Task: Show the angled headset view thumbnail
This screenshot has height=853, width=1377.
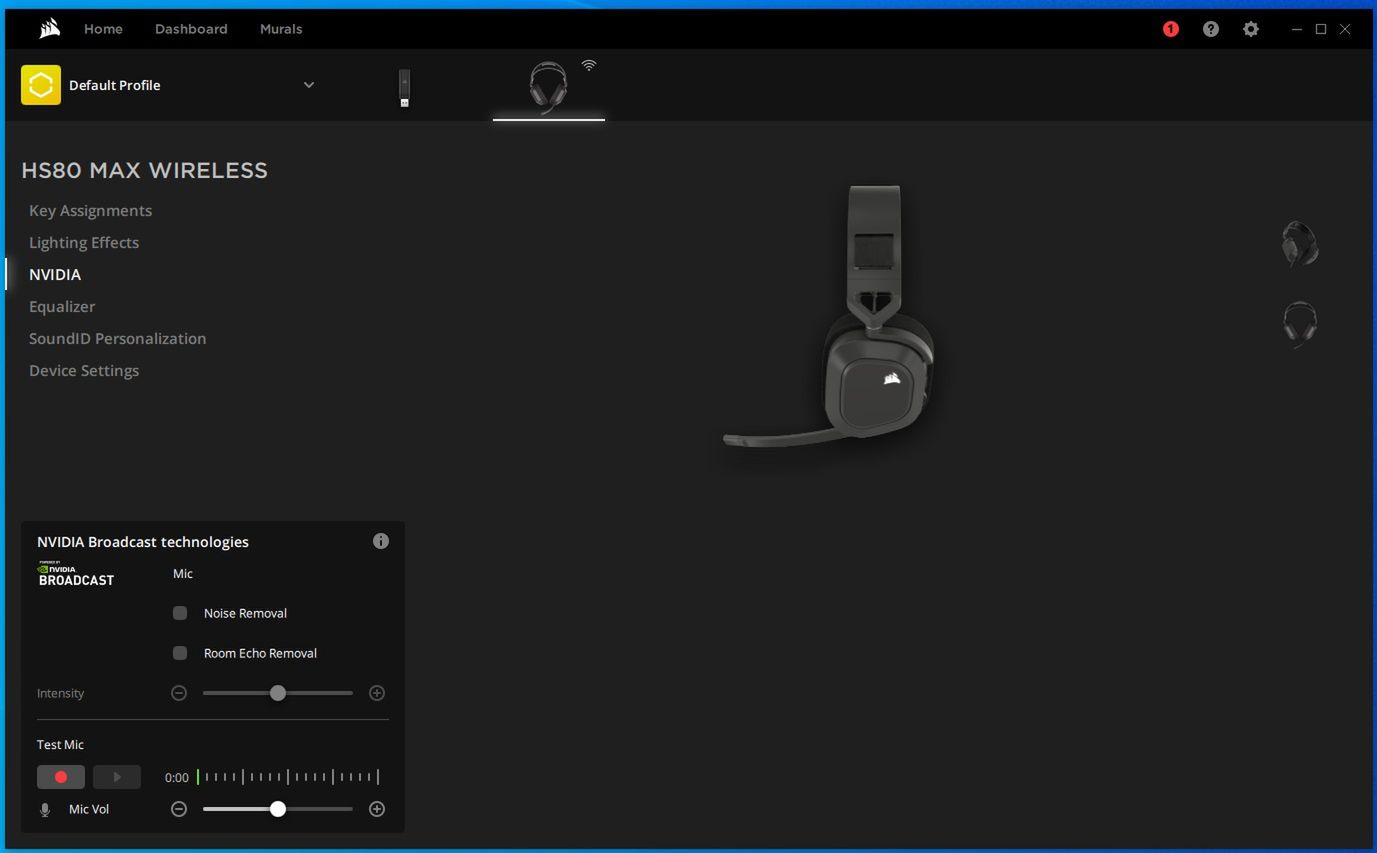Action: (1300, 244)
